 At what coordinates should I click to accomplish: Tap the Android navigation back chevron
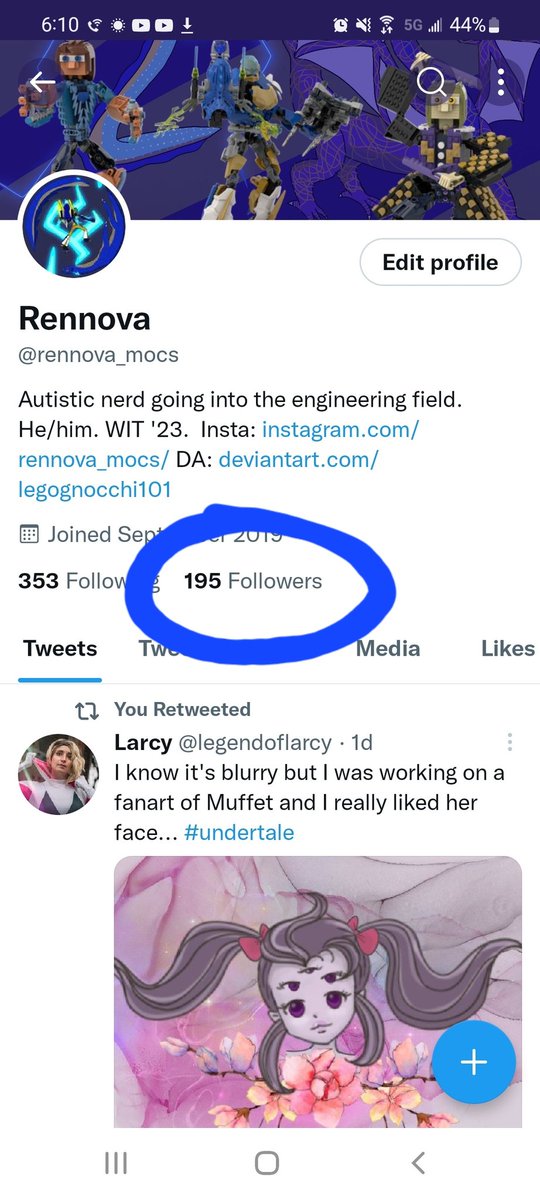pyautogui.click(x=419, y=1162)
